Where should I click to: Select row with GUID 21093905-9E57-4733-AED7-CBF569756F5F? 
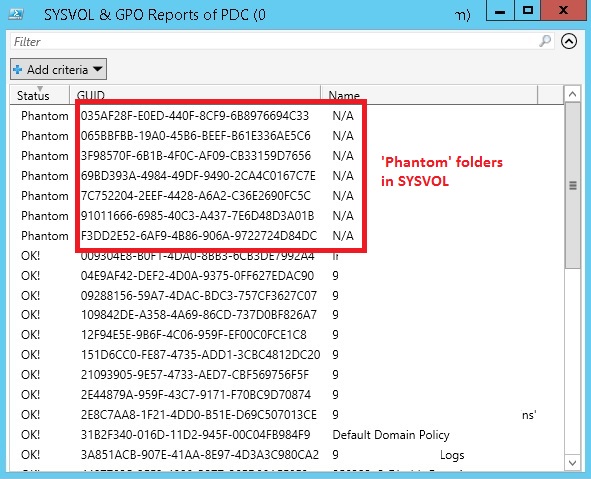tap(286, 375)
